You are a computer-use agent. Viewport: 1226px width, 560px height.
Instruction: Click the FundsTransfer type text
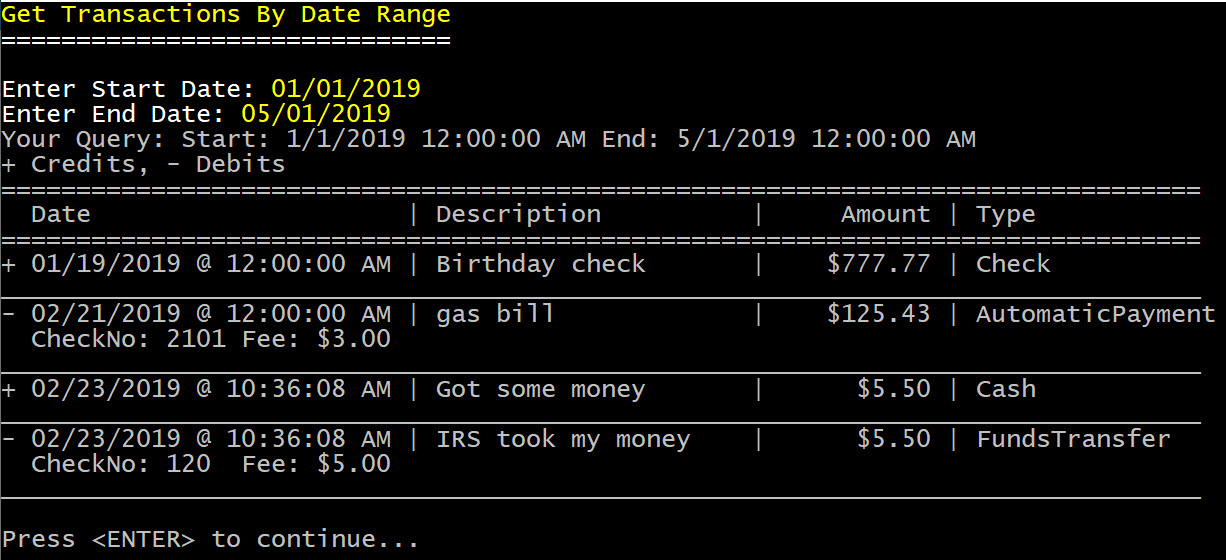tap(1074, 439)
